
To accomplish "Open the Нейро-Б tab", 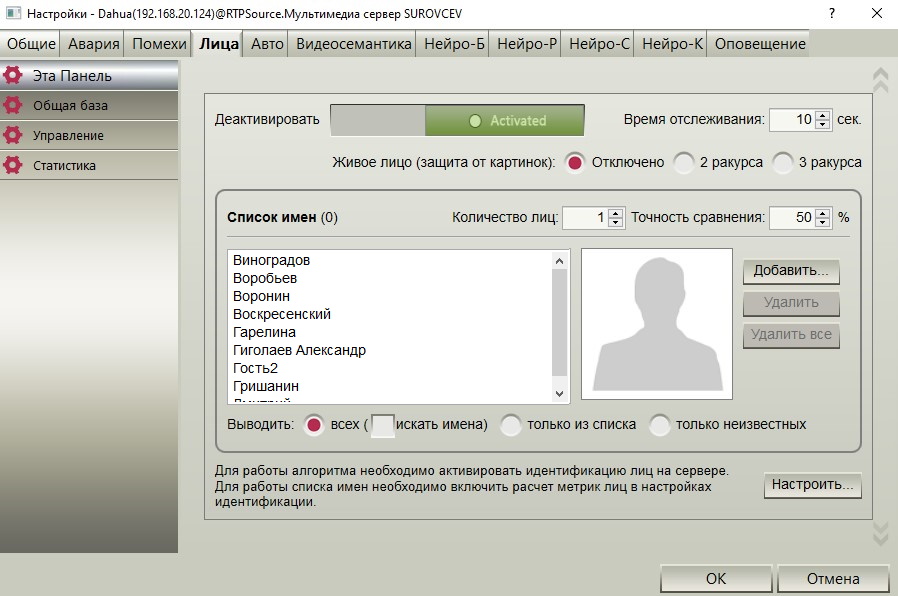I will coord(454,44).
